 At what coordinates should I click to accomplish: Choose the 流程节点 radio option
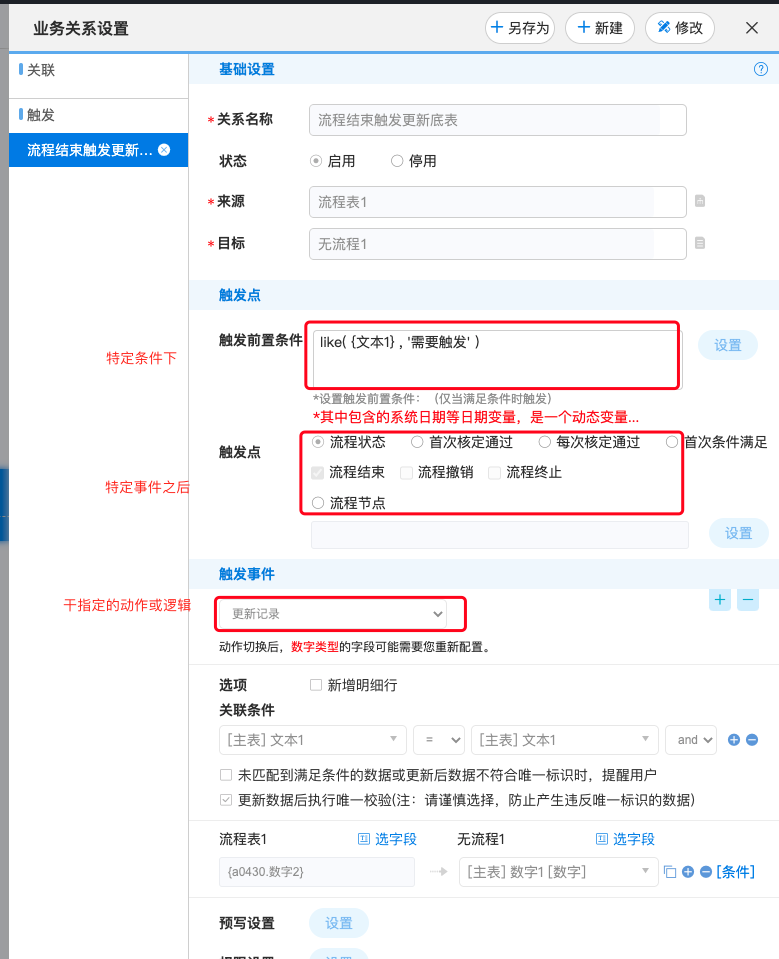318,503
